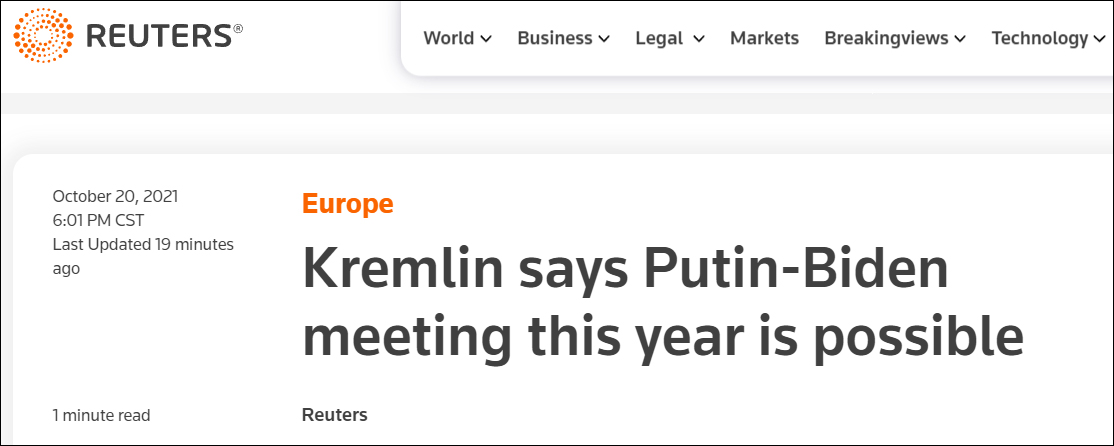Go to the Markets section

[764, 38]
